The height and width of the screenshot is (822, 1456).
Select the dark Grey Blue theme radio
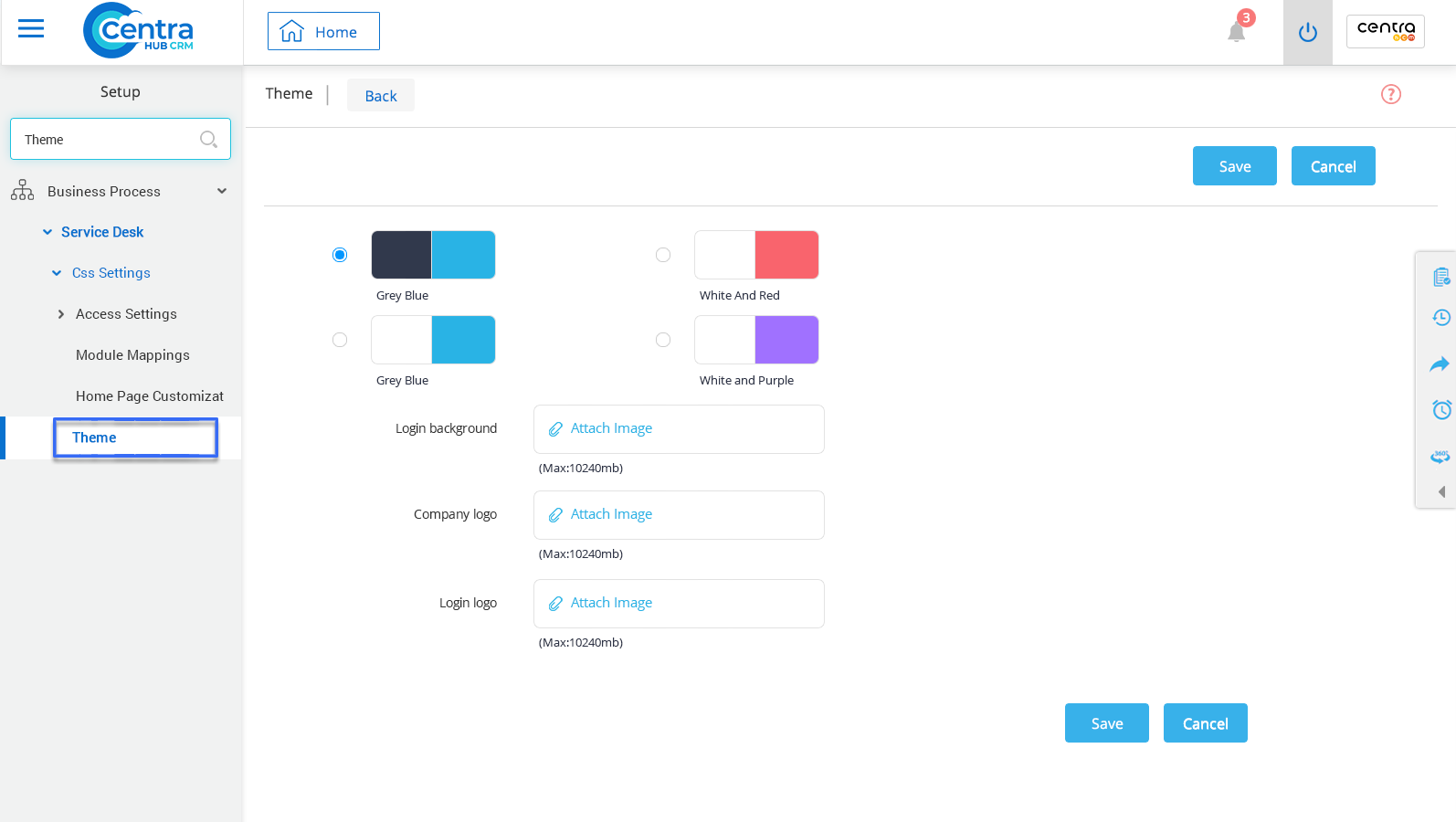[340, 255]
